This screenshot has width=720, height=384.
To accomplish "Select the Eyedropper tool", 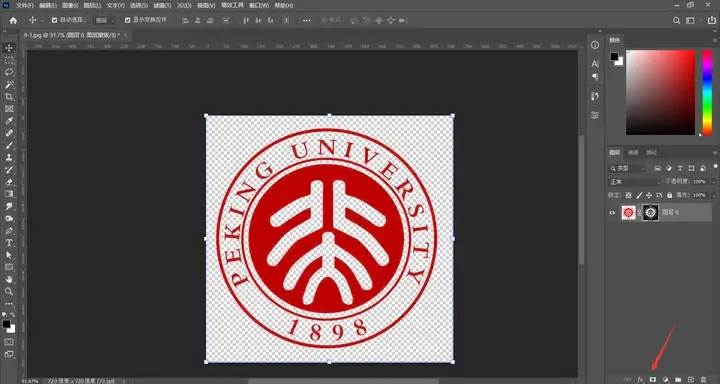I will click(x=9, y=121).
